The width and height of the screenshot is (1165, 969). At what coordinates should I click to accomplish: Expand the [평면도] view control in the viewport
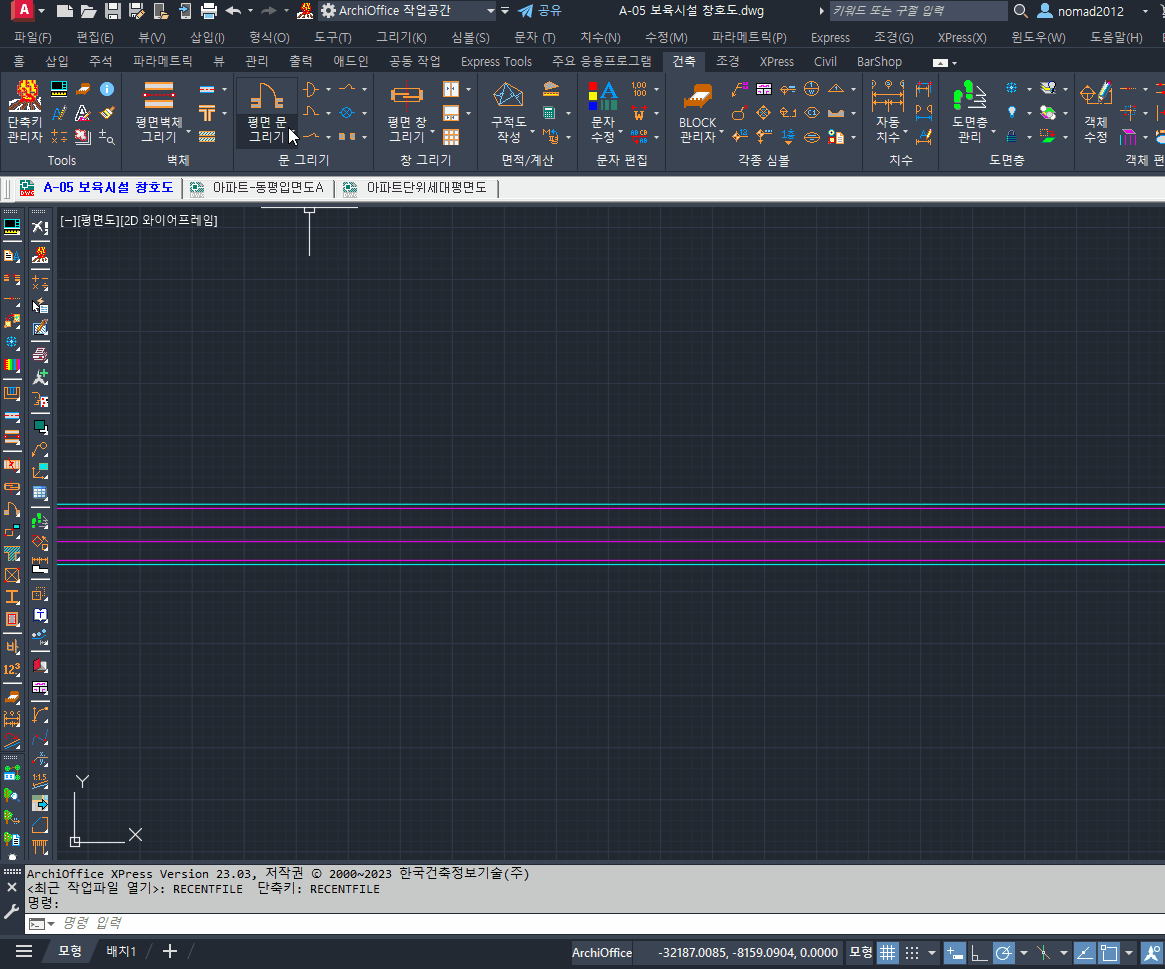97,220
